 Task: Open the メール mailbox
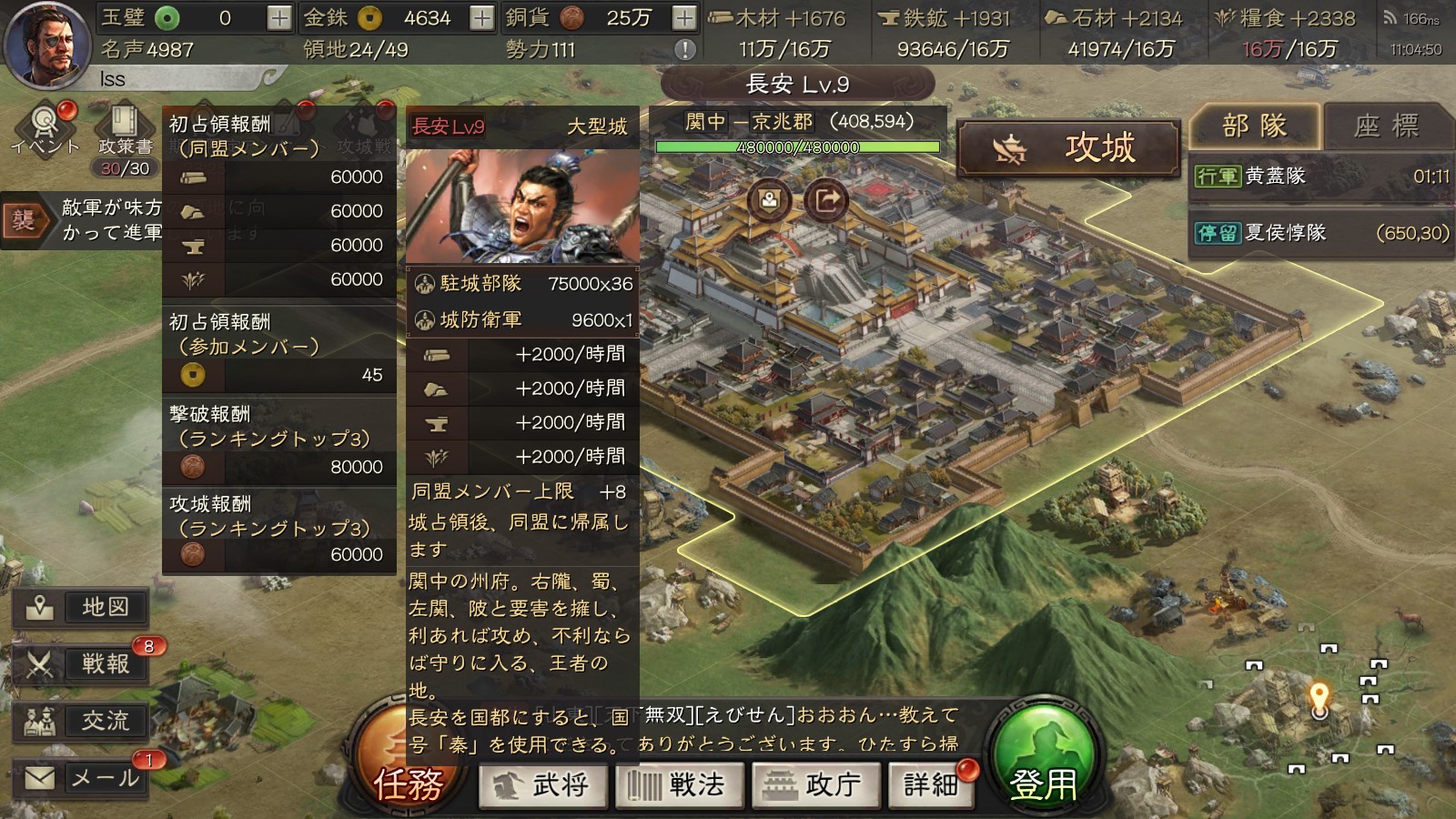[x=80, y=778]
